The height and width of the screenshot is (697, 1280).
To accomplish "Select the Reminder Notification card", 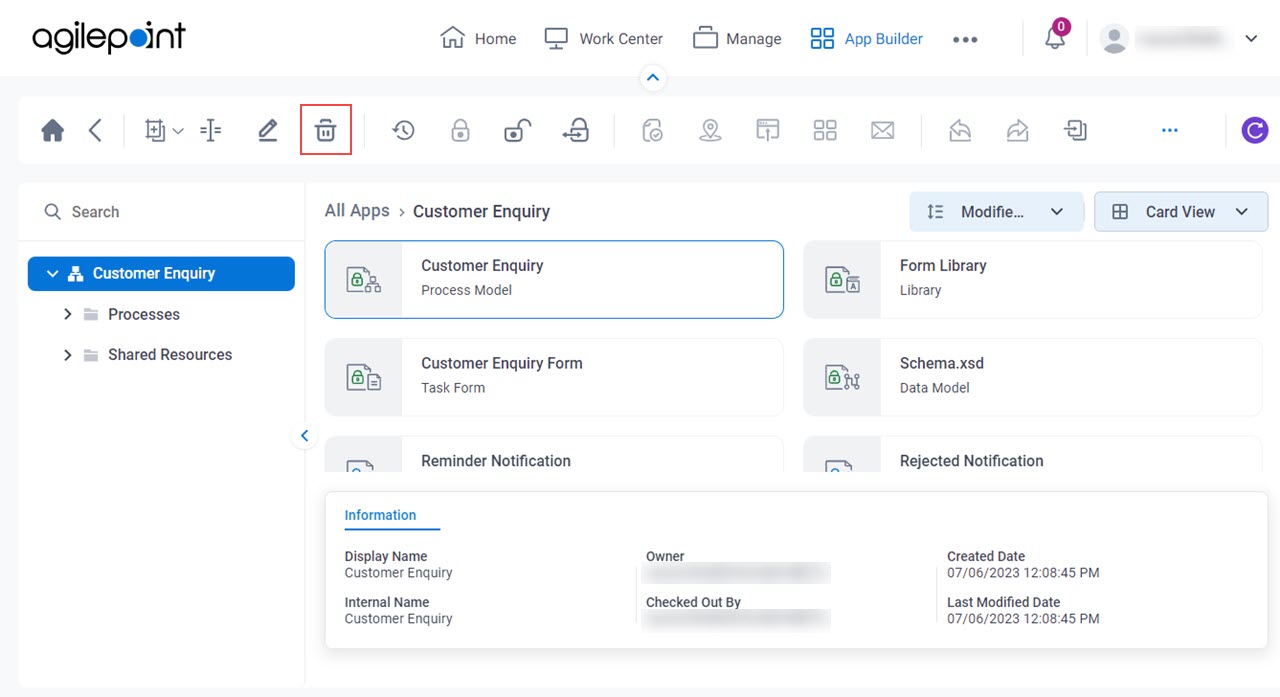I will pos(554,454).
